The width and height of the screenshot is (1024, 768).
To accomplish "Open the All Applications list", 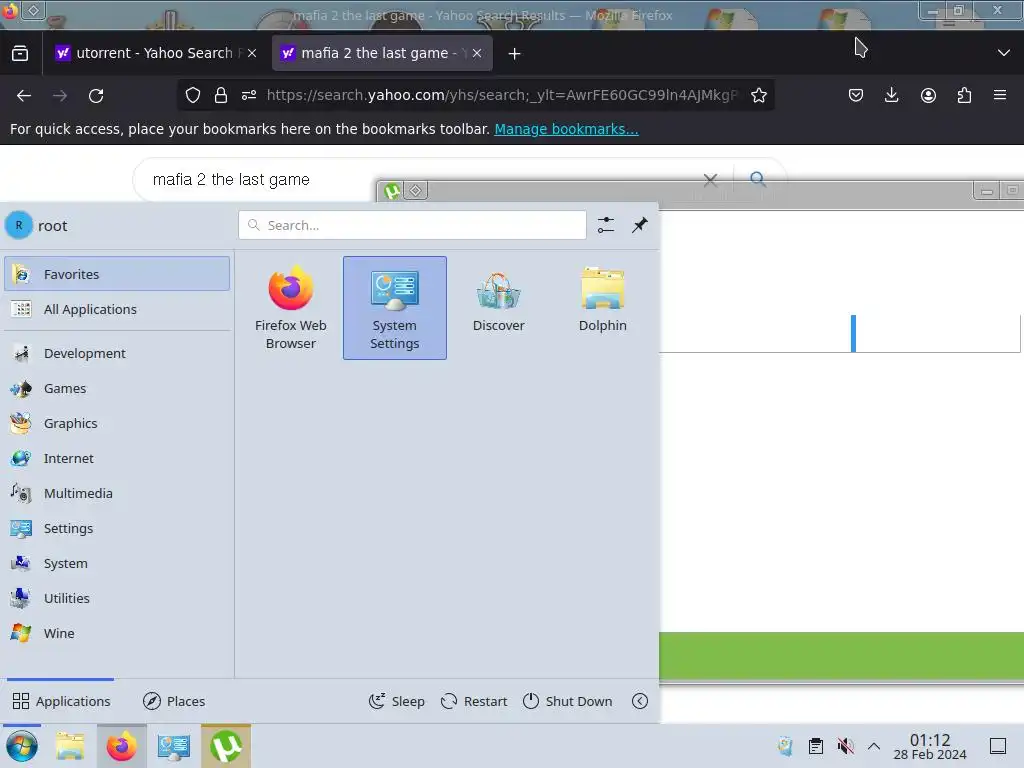I will 117,309.
